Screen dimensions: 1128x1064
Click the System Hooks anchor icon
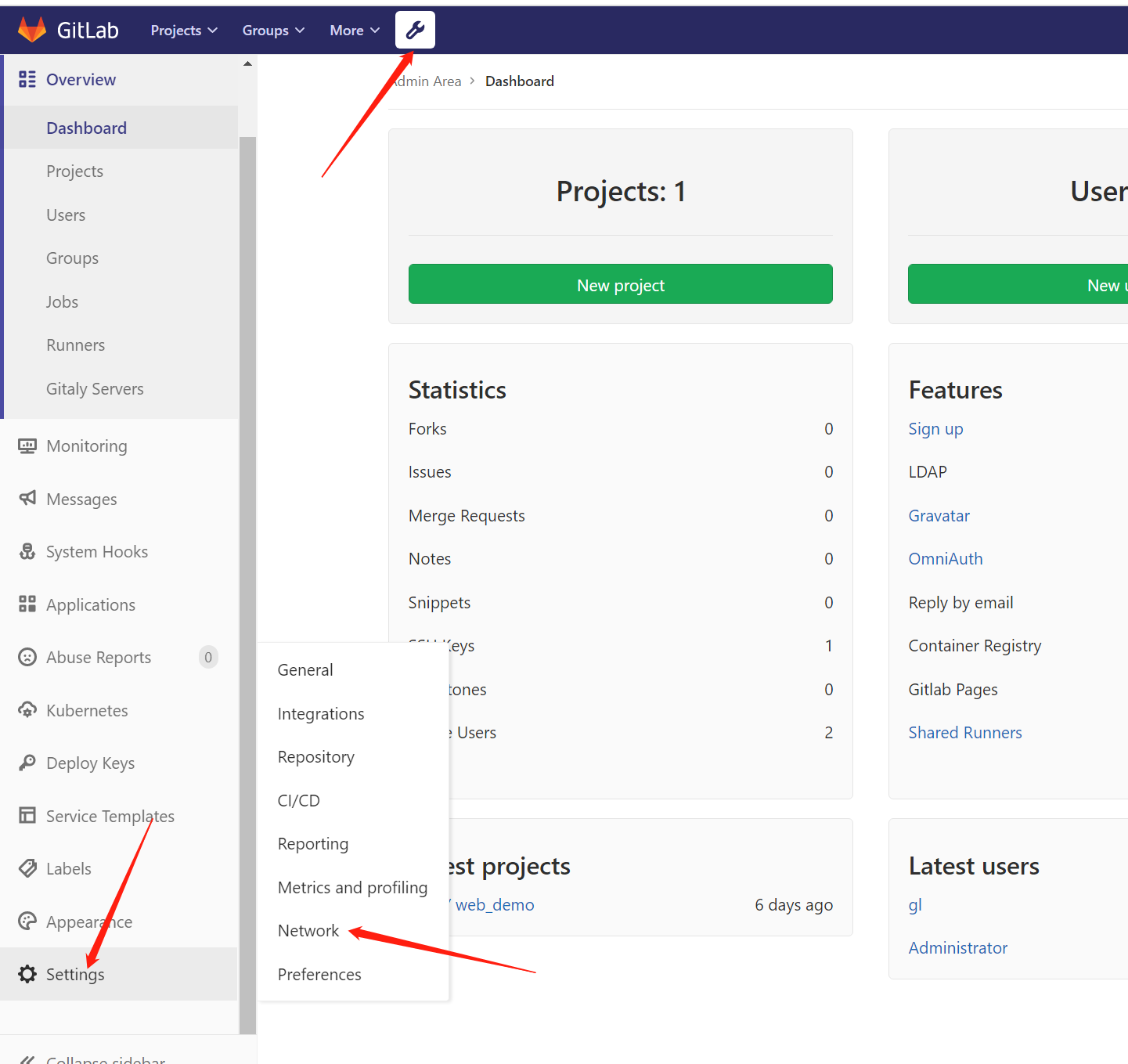[x=27, y=551]
